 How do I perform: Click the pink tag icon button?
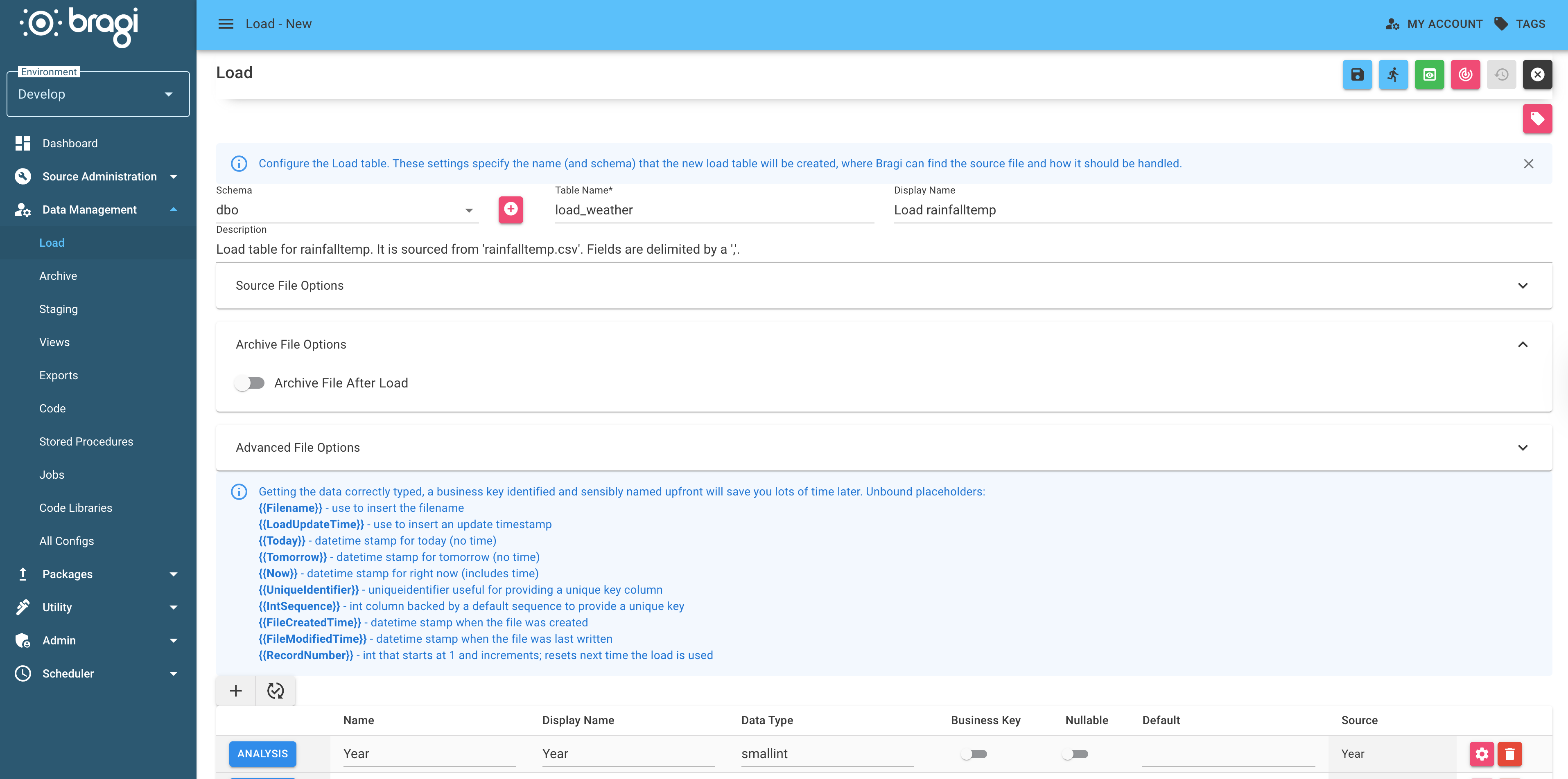pyautogui.click(x=1537, y=119)
